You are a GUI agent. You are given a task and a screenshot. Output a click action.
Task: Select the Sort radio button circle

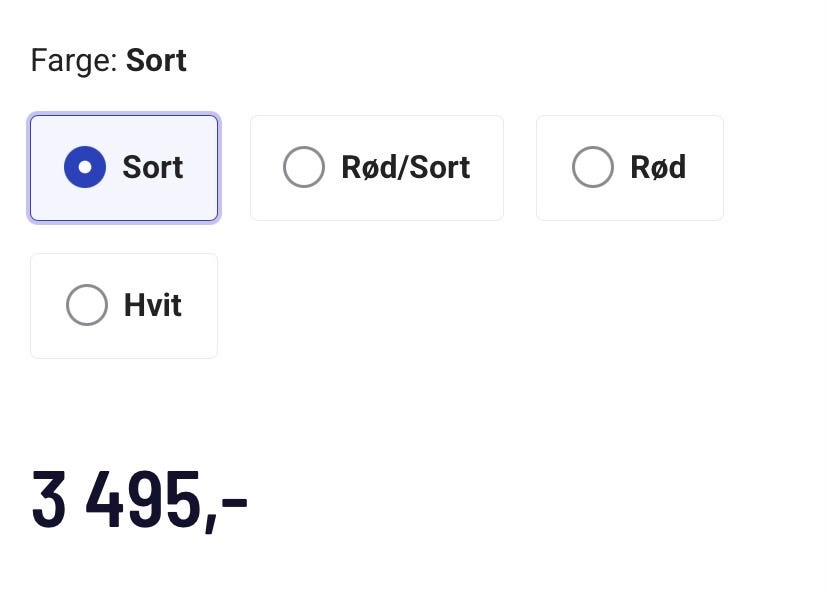[x=85, y=167]
